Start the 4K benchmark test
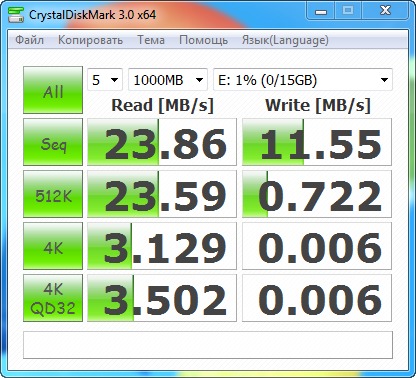 point(53,246)
